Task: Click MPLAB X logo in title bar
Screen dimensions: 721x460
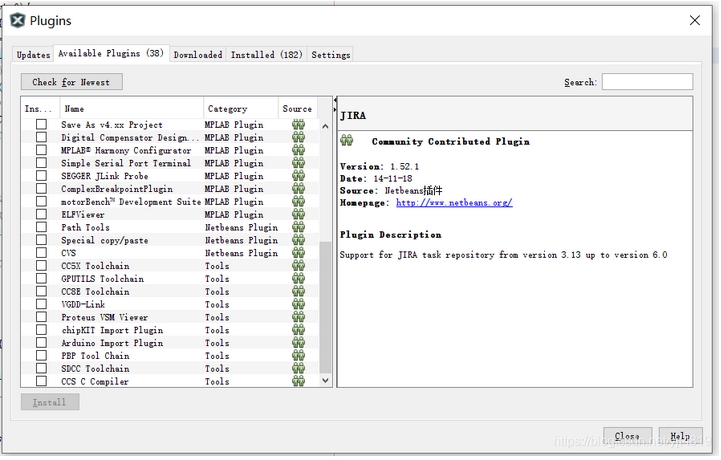Action: (17, 21)
